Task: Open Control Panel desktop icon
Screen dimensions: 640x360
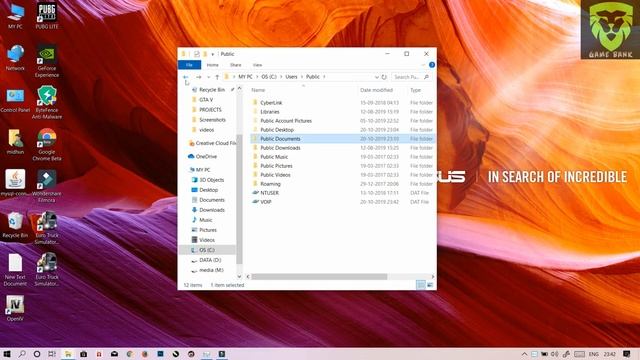Action: [15, 100]
